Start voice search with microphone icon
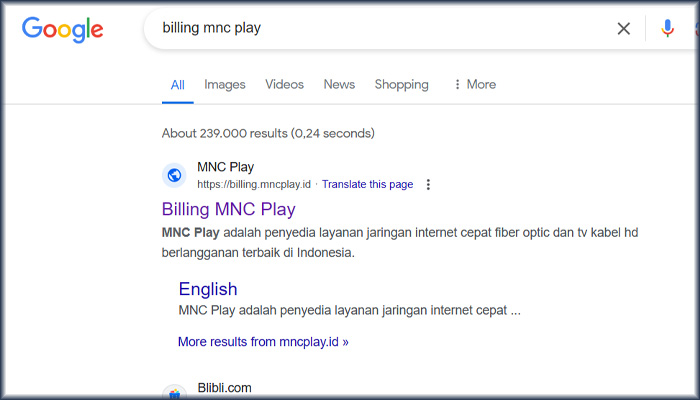Image resolution: width=700 pixels, height=400 pixels. pos(667,29)
